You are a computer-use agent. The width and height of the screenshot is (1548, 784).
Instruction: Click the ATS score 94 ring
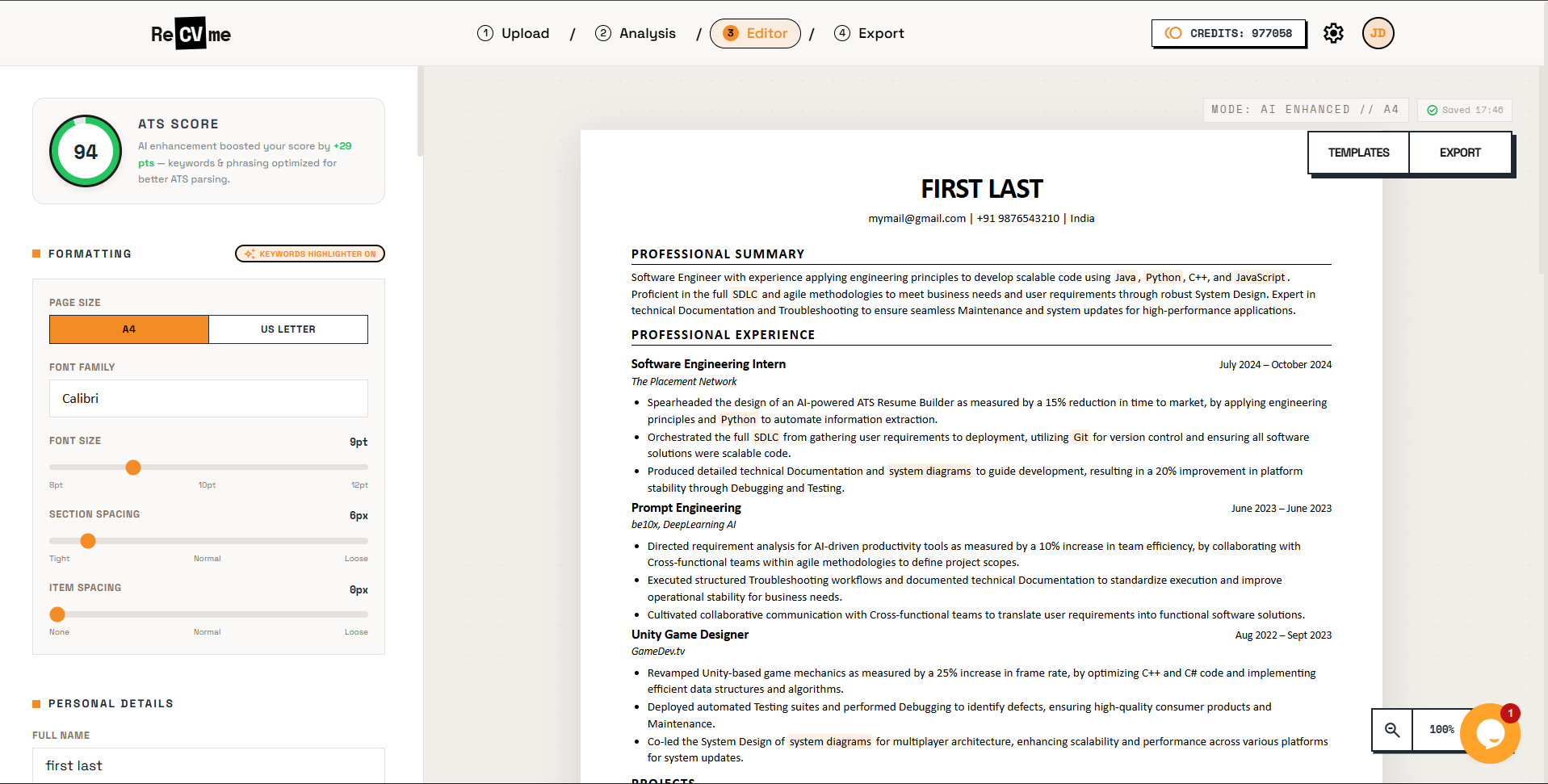(86, 151)
